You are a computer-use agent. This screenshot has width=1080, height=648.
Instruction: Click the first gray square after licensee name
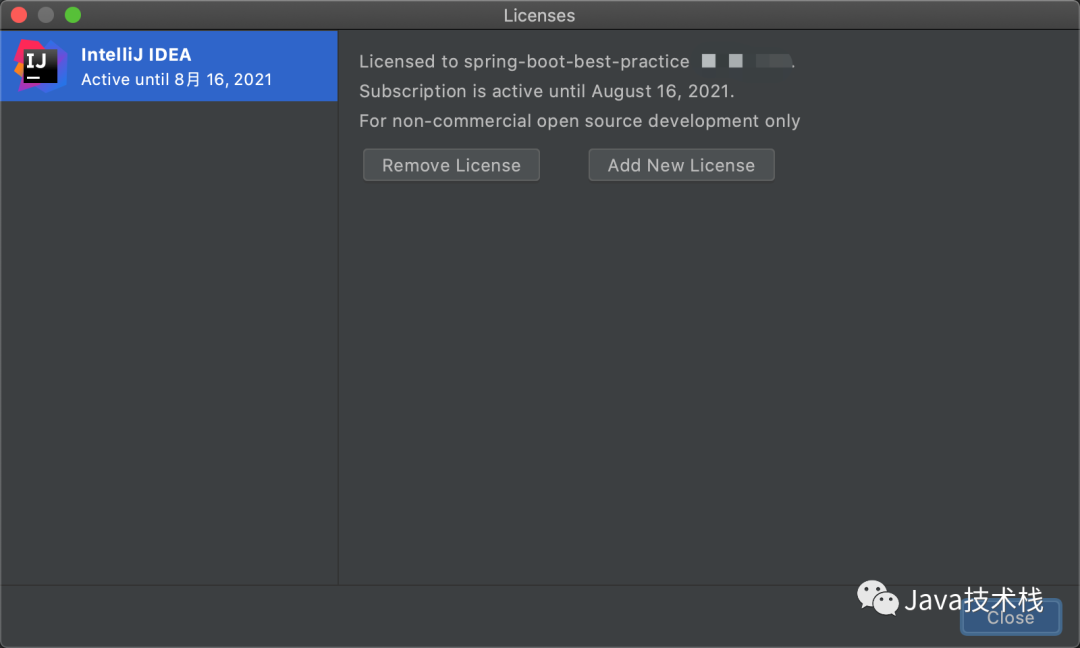click(708, 61)
